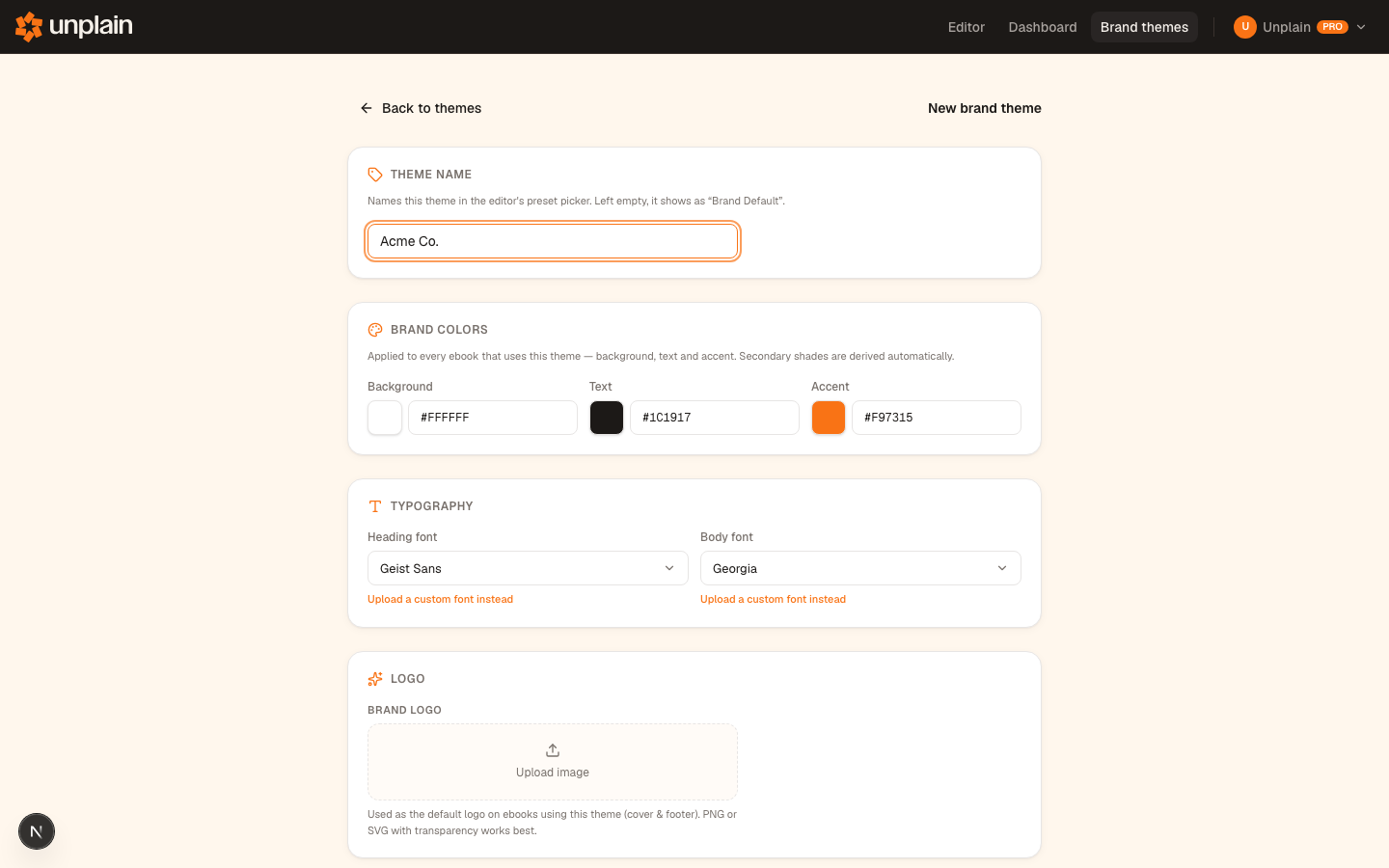This screenshot has height=868, width=1389.
Task: Open the Heading font dropdown
Action: [x=528, y=568]
